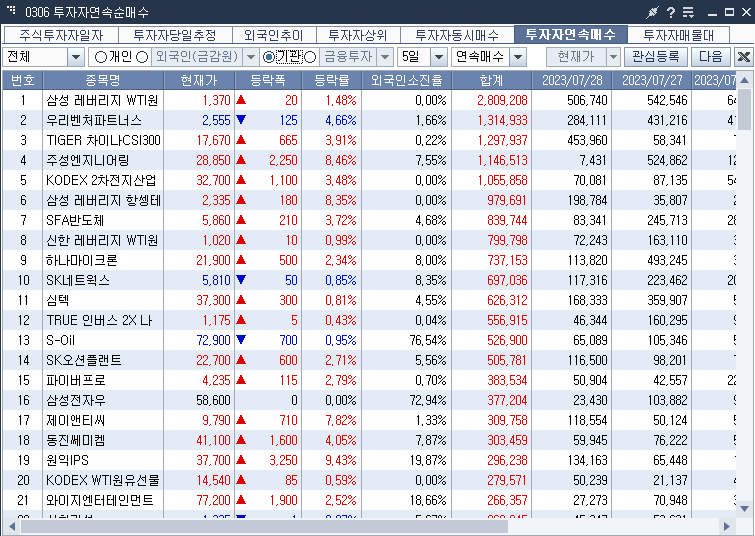Viewport: 755px width, 536px height.
Task: Click the 현재가 button
Action: click(576, 57)
